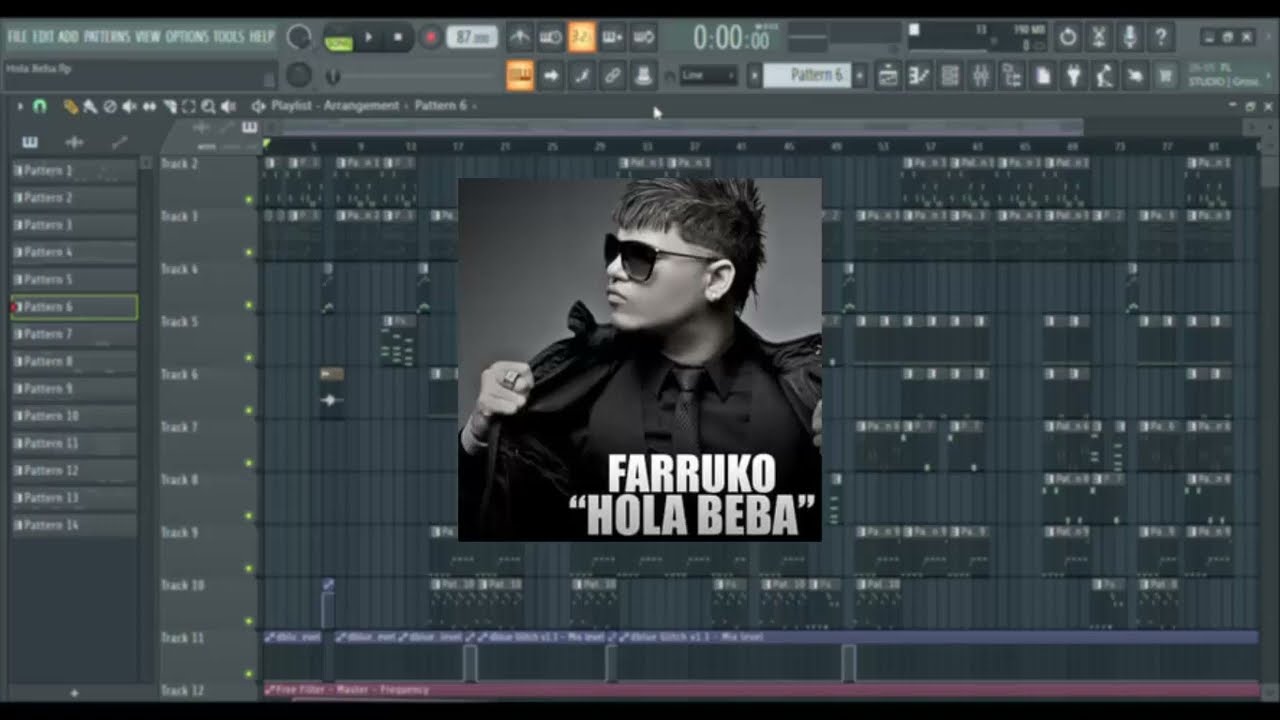Select the Draw pencil tool
Image resolution: width=1280 pixels, height=720 pixels.
point(70,106)
